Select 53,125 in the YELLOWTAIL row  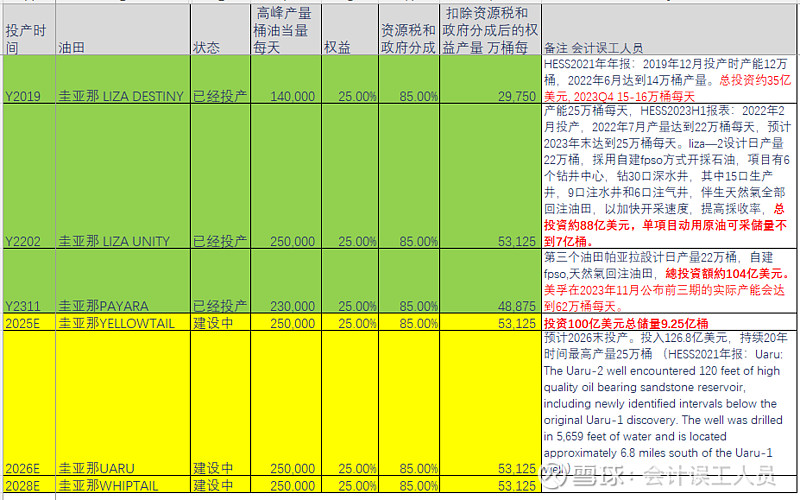pyautogui.click(x=490, y=322)
